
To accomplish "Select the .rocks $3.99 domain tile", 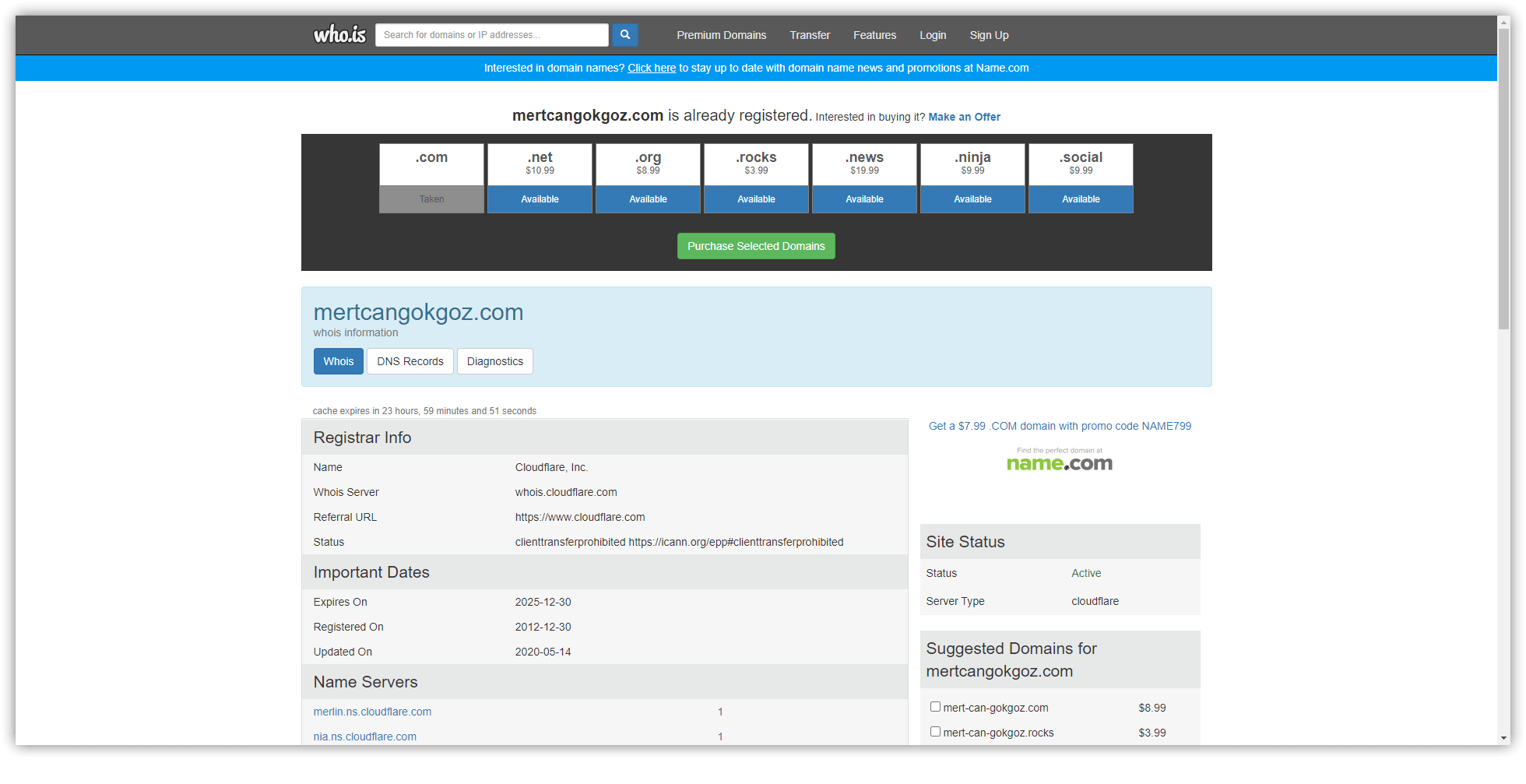I will click(x=756, y=178).
